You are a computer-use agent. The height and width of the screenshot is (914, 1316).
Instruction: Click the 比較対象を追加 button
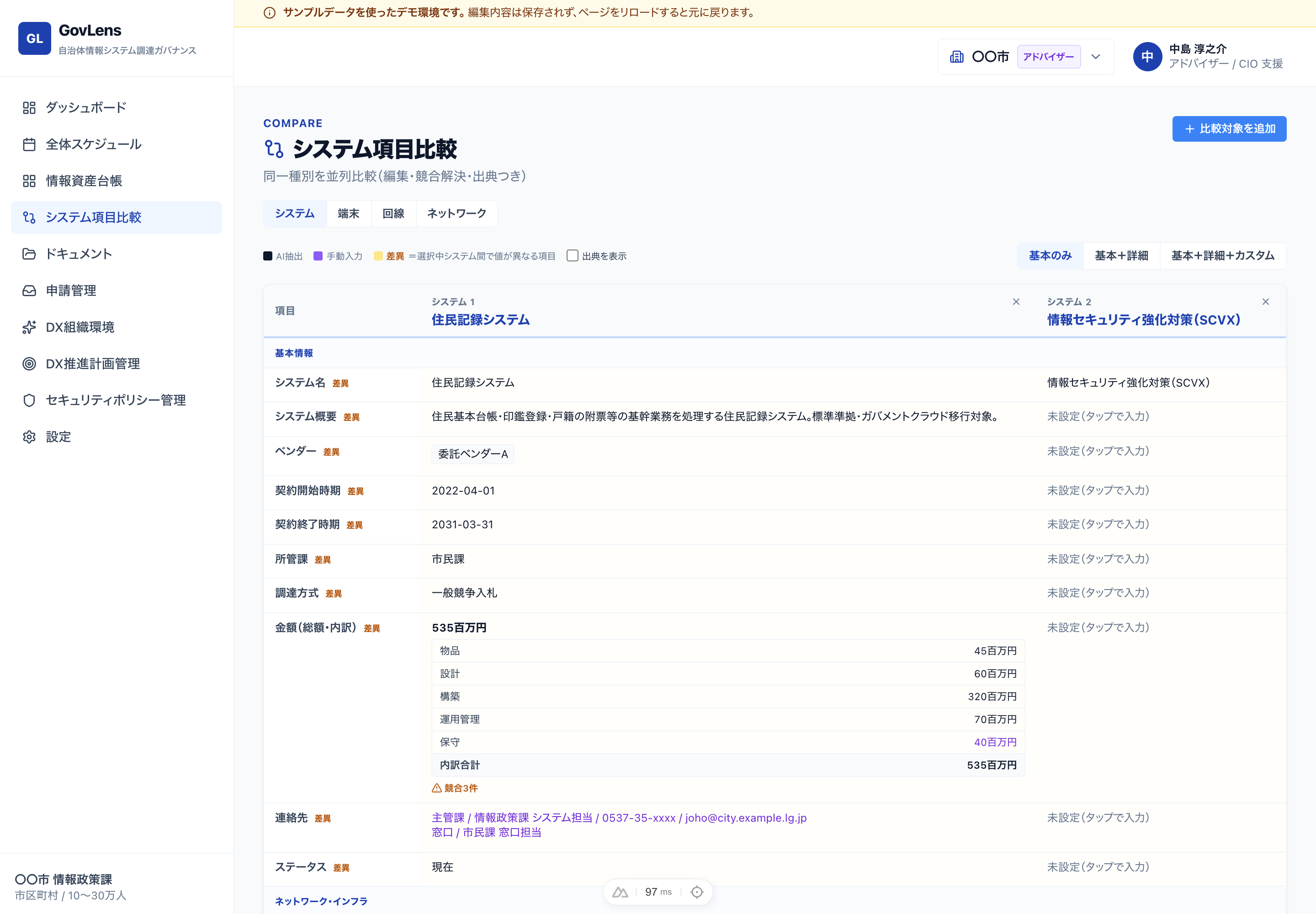click(1229, 129)
